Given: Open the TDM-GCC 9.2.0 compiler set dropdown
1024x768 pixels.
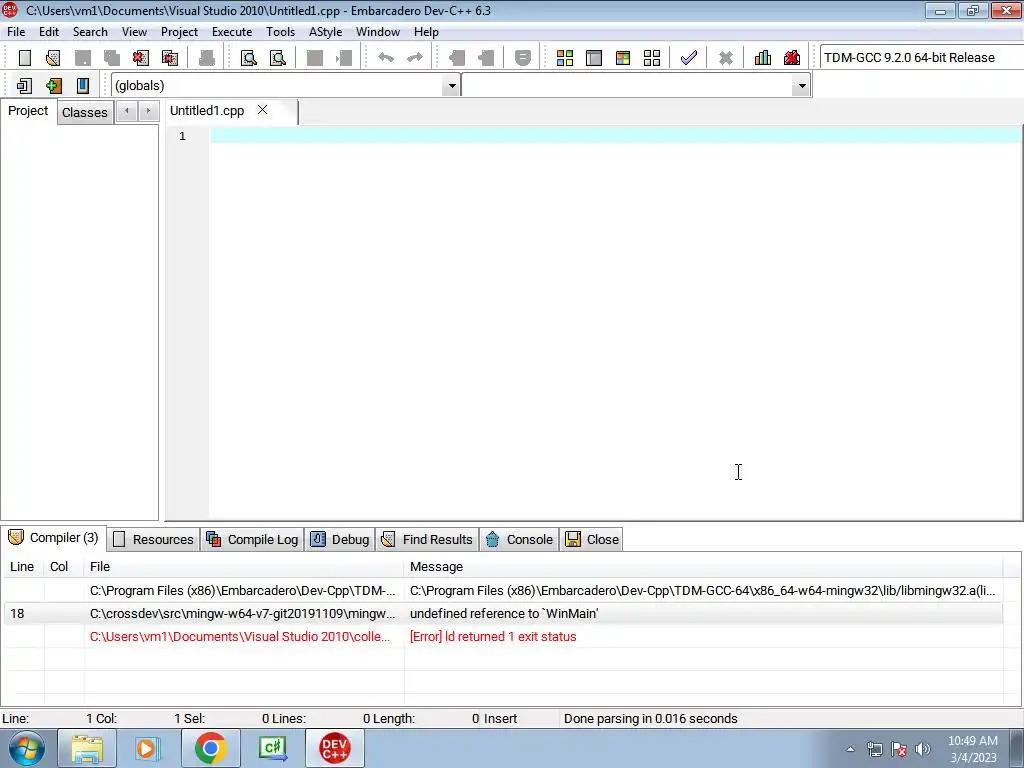Looking at the screenshot, I should pos(921,57).
